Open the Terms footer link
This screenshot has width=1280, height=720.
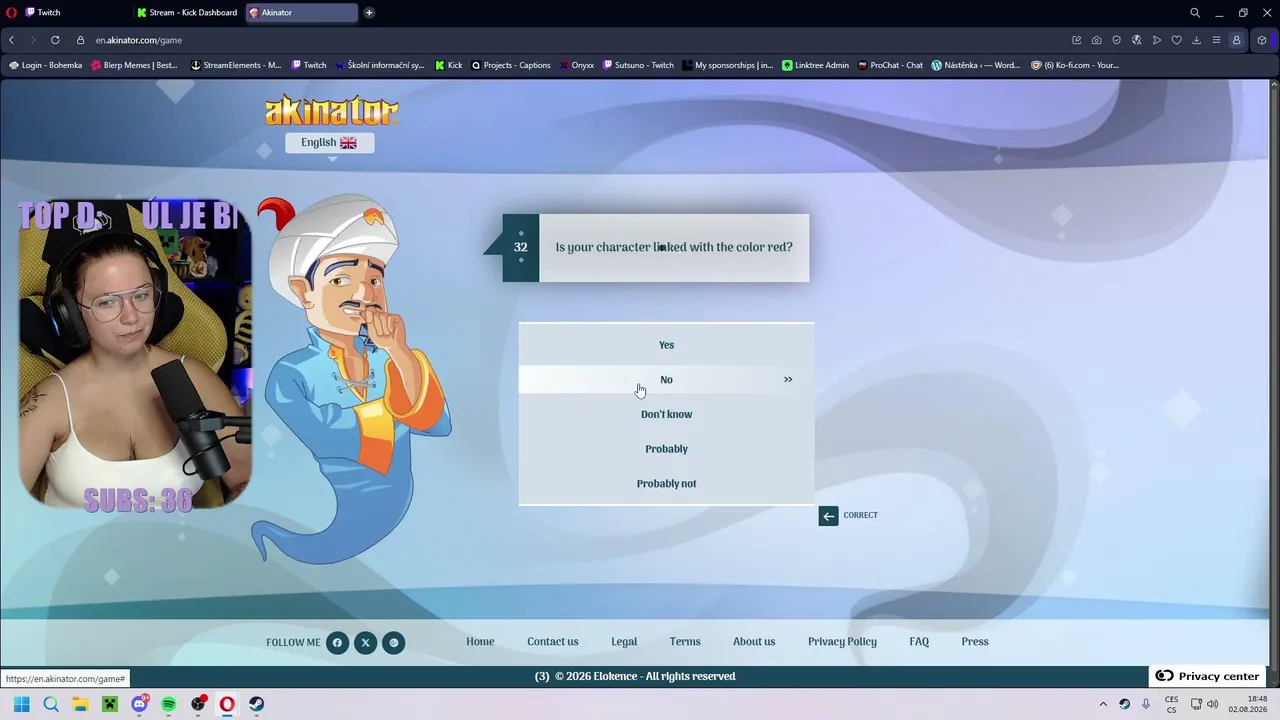pyautogui.click(x=685, y=642)
